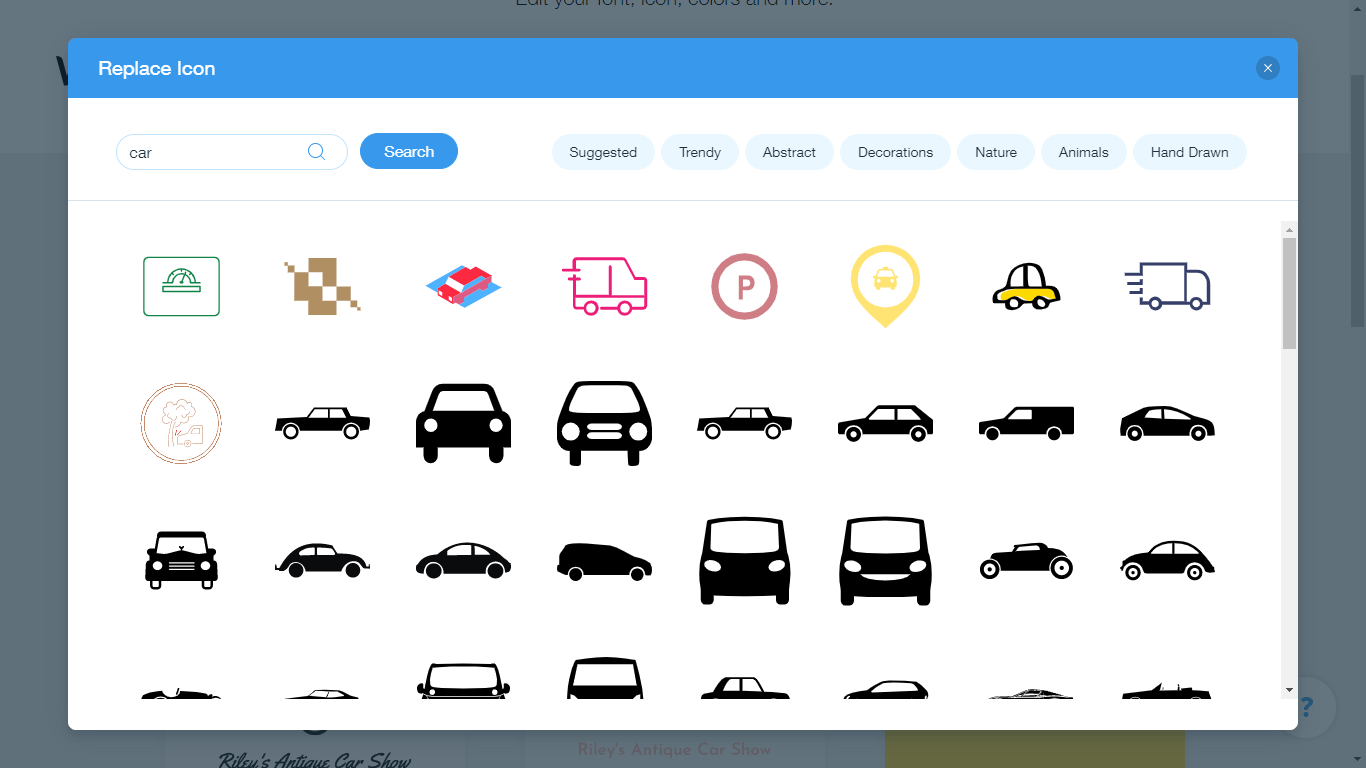Select the black hatchback side silhouette
Screen dimensions: 1366x768
point(885,423)
